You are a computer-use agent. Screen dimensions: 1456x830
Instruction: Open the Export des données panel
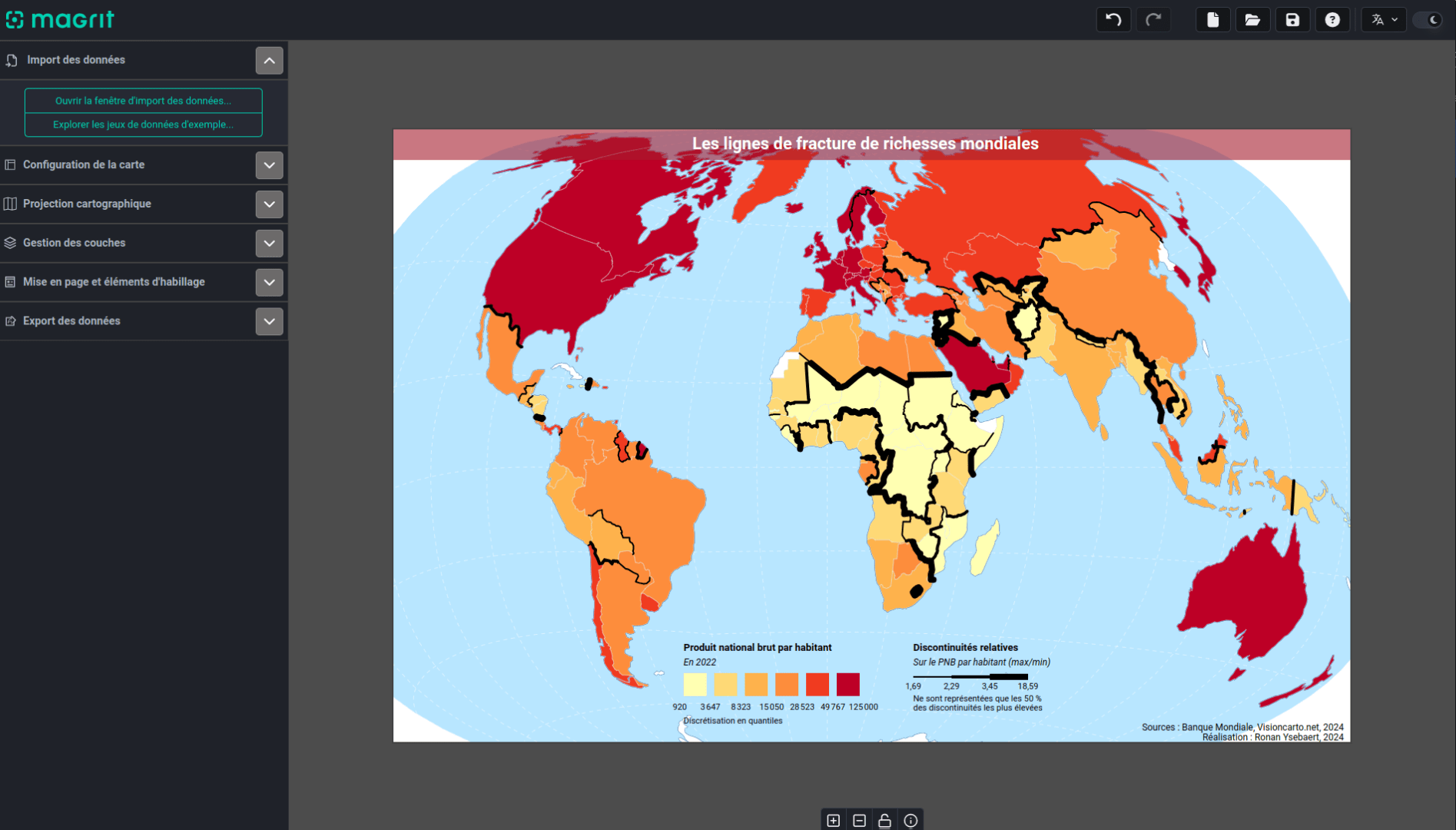click(x=269, y=321)
